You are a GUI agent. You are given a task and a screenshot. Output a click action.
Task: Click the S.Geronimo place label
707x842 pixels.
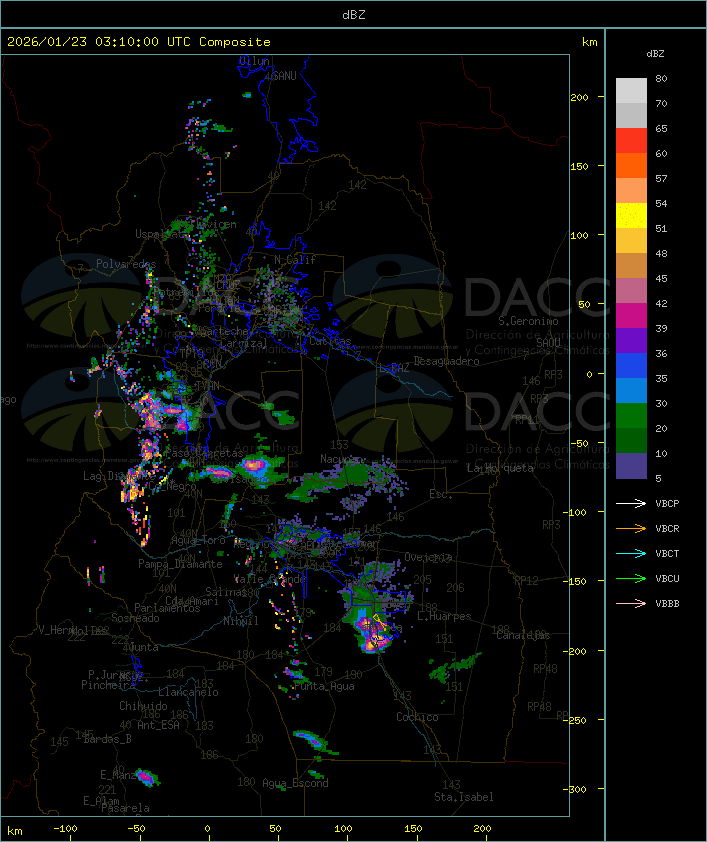pyautogui.click(x=528, y=321)
